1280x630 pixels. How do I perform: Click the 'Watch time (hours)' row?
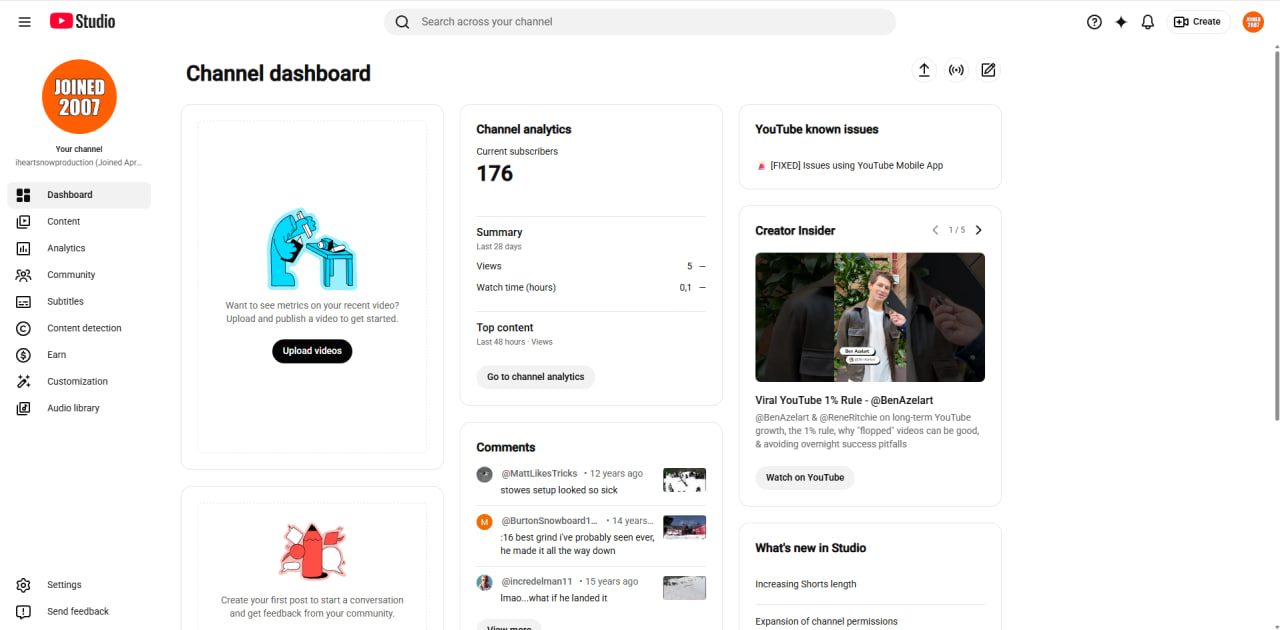click(x=591, y=288)
